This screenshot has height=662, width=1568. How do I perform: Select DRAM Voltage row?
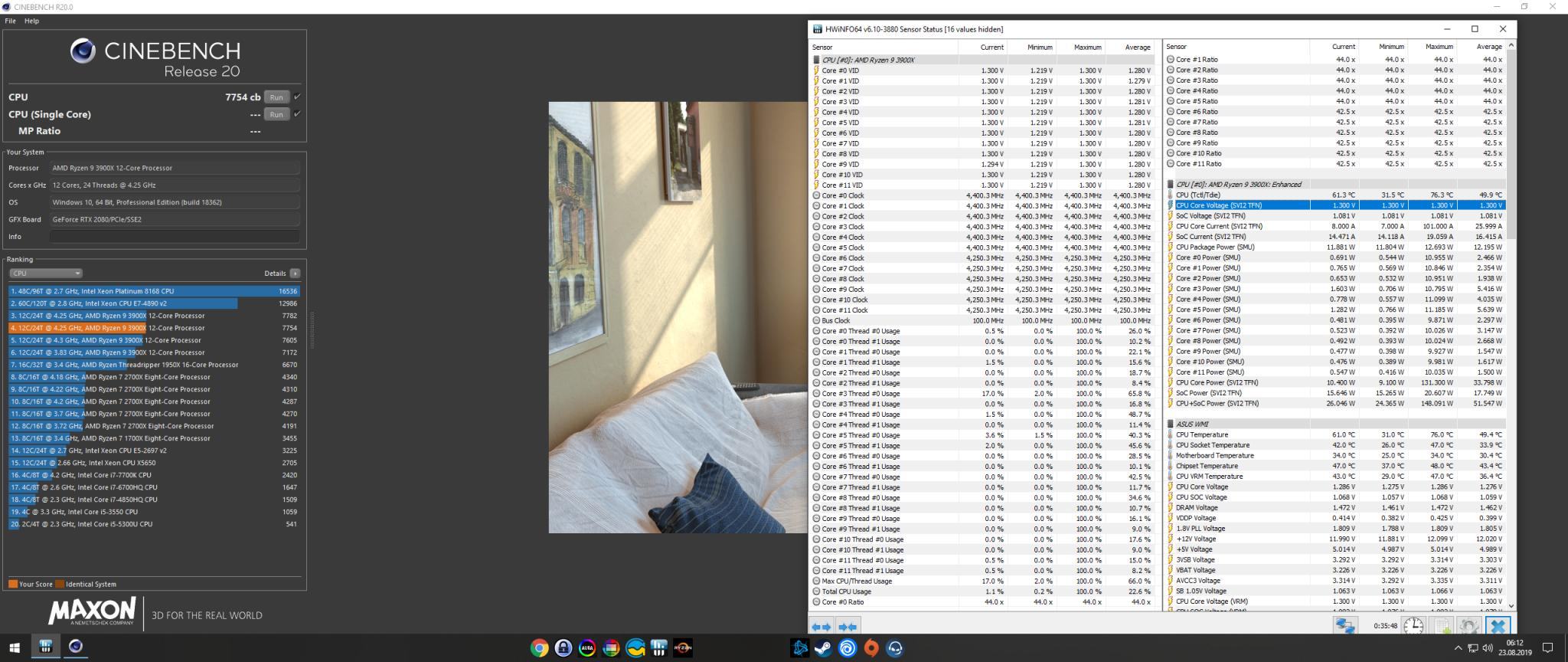[x=1335, y=508]
